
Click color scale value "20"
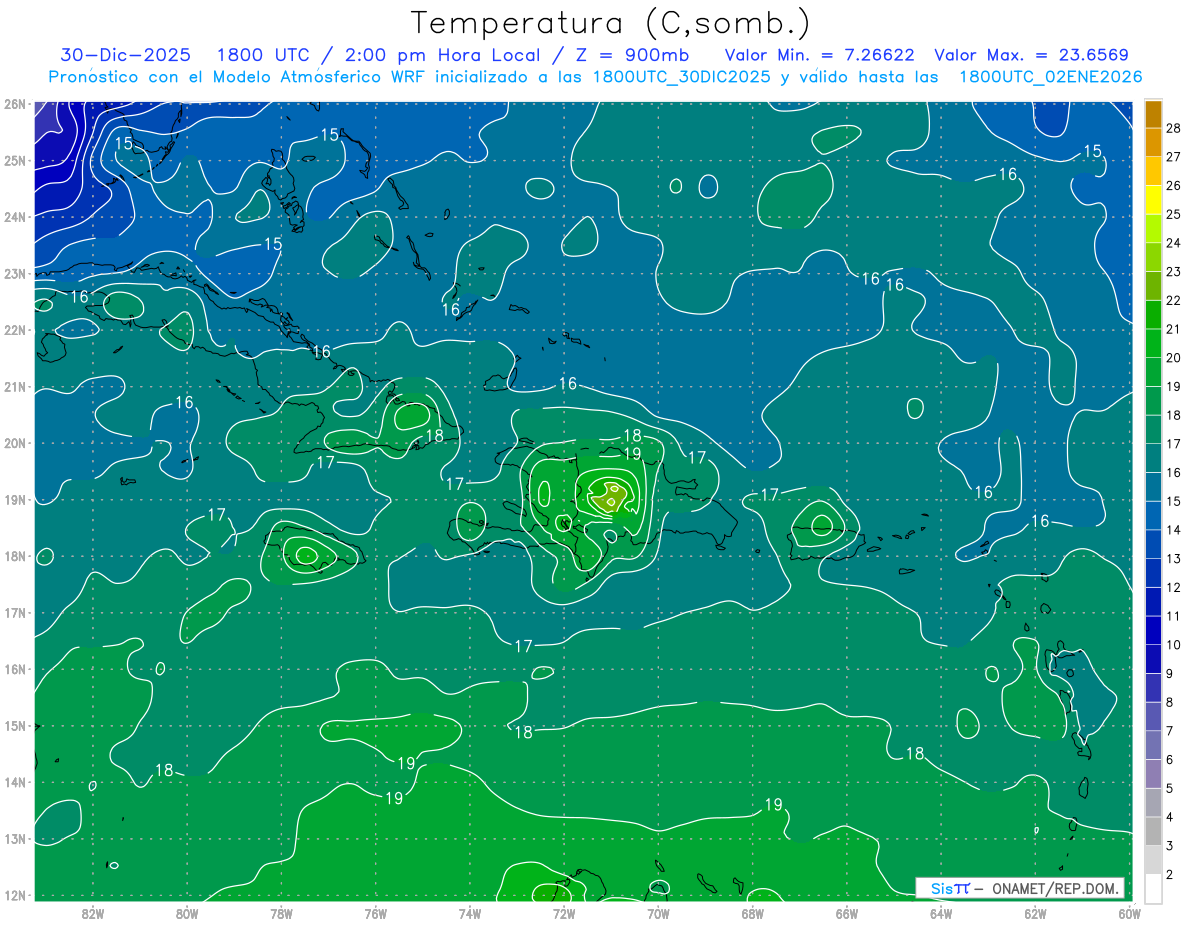coord(1174,358)
